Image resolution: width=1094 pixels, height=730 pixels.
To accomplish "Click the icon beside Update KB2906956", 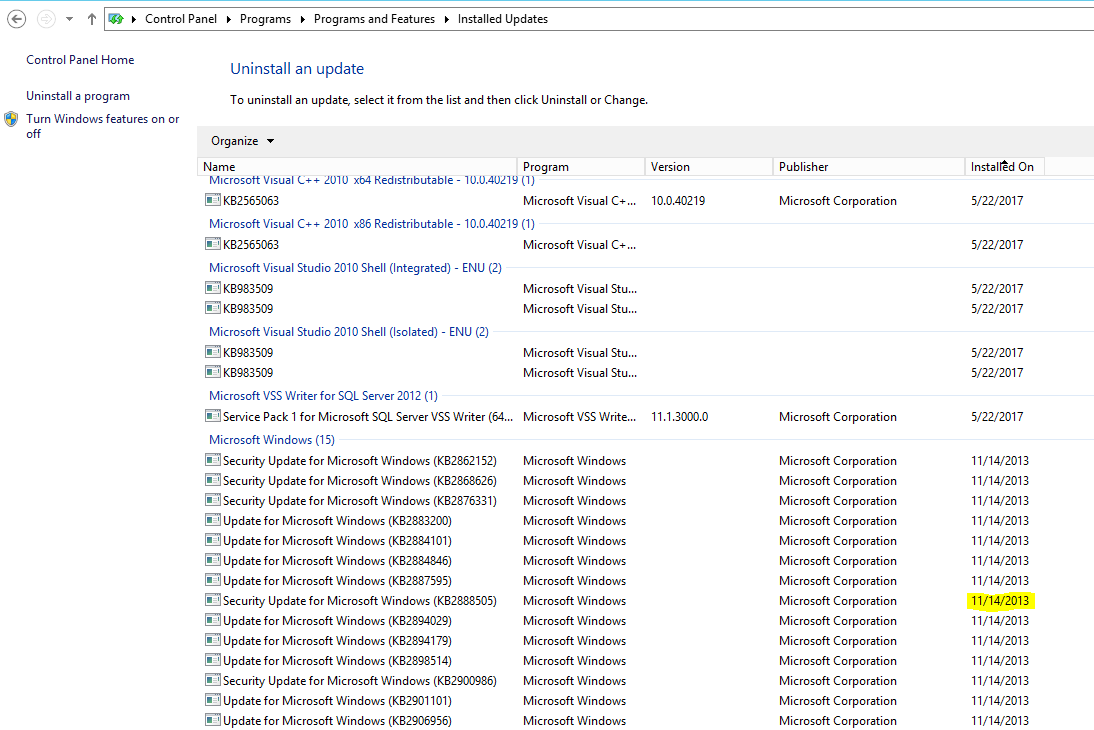I will 212,720.
